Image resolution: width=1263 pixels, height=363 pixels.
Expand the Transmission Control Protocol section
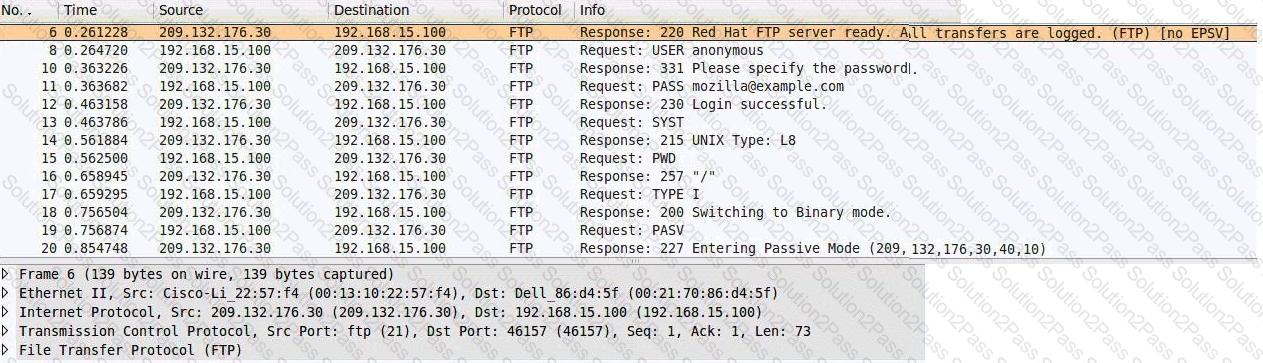(x=7, y=331)
